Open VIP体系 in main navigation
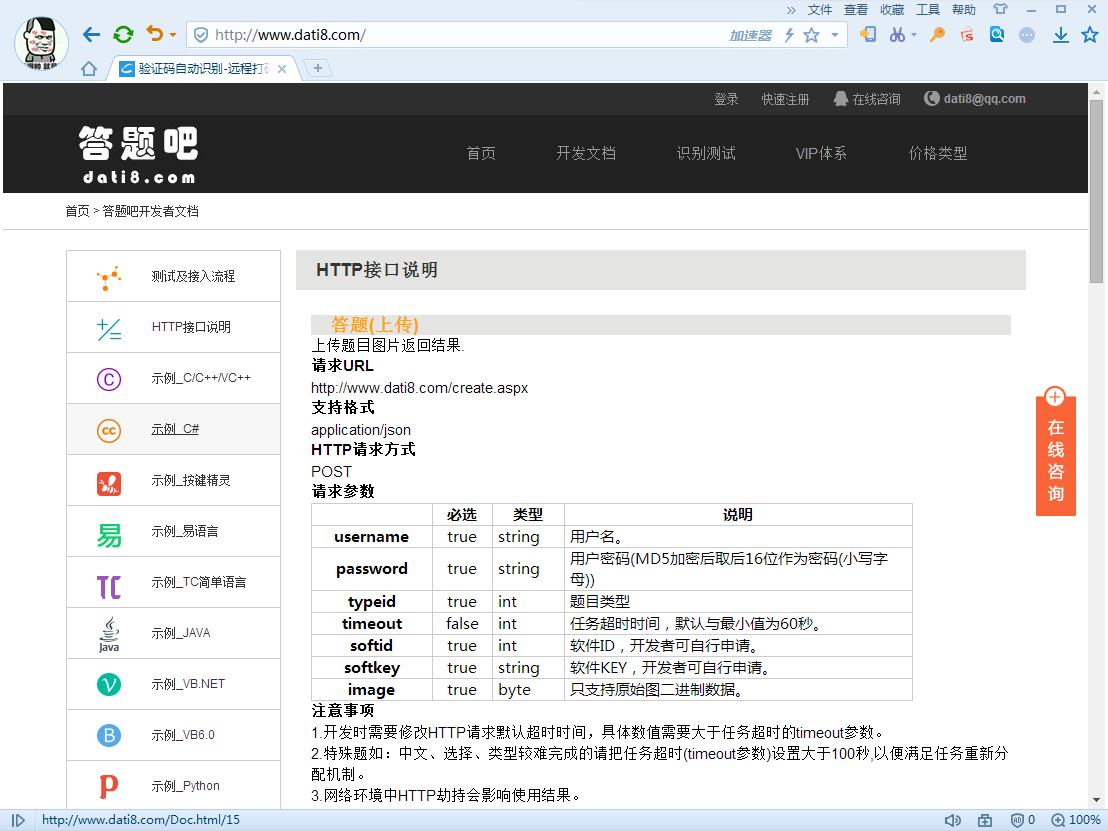Screen dimensions: 1108x831 (821, 153)
